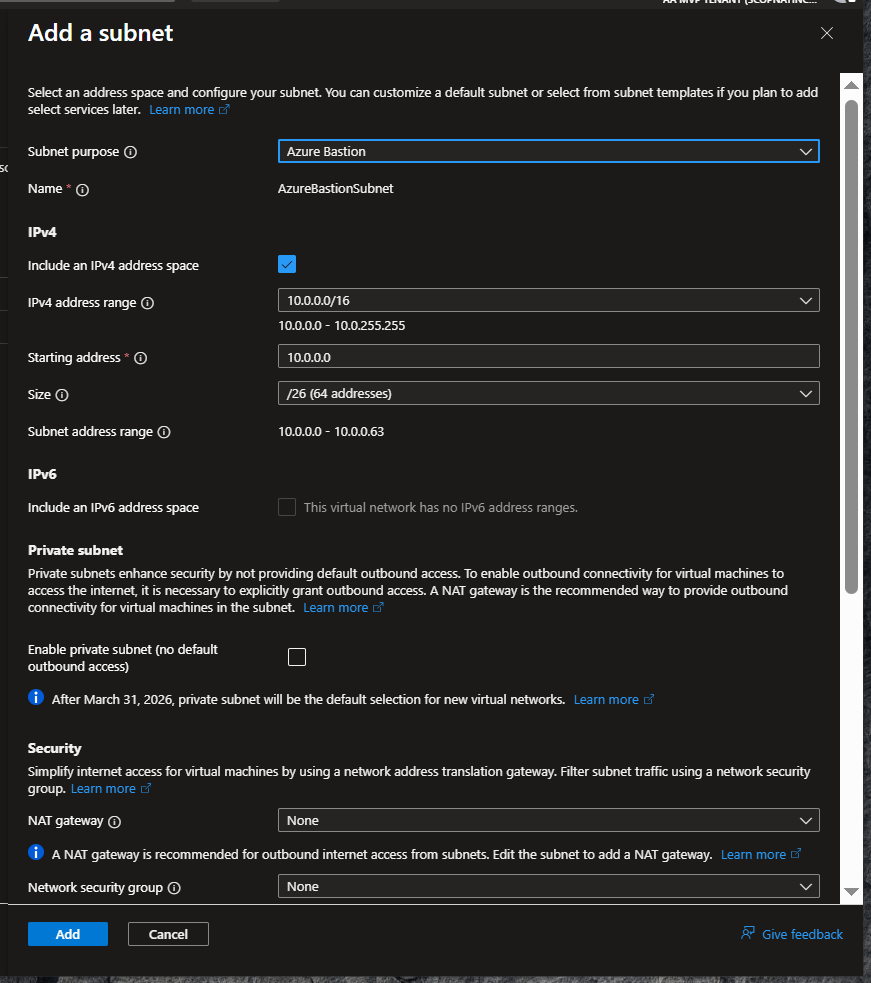This screenshot has height=983, width=871.
Task: Click into the Starting address input field
Action: (548, 357)
